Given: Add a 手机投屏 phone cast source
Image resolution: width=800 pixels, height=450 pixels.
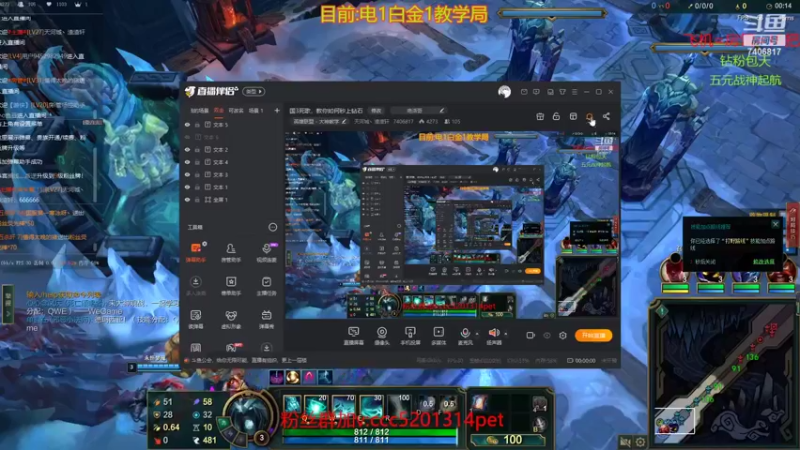Looking at the screenshot, I should [x=410, y=336].
